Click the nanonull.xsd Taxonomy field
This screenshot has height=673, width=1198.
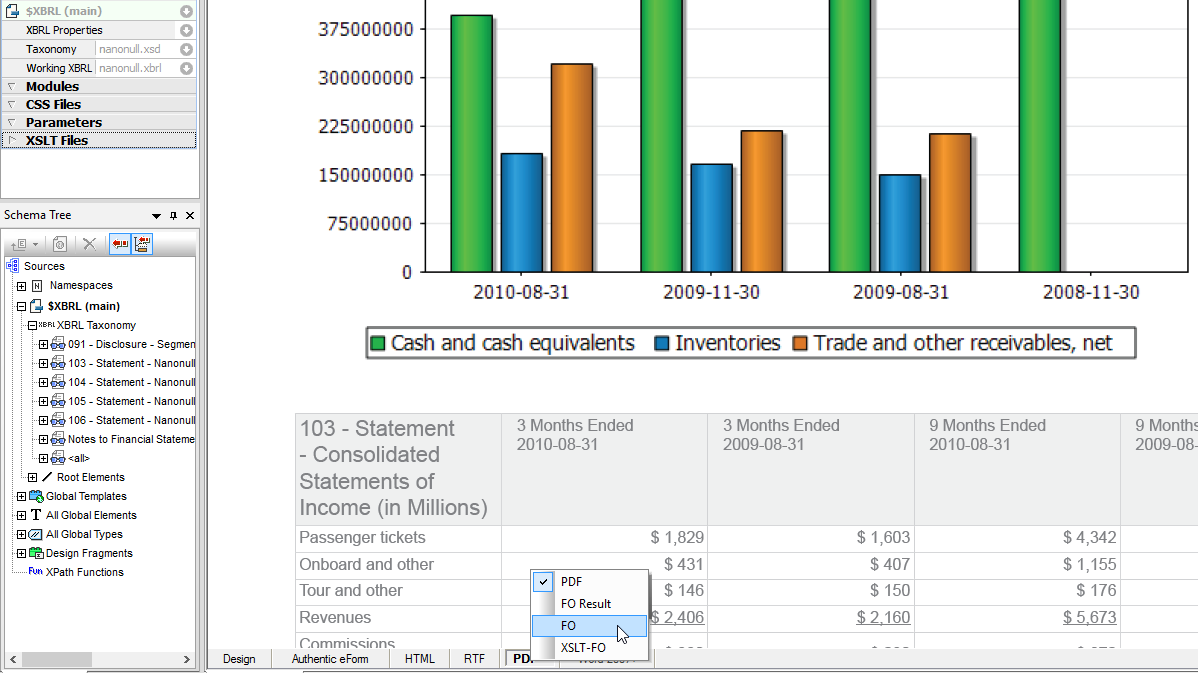[x=136, y=49]
